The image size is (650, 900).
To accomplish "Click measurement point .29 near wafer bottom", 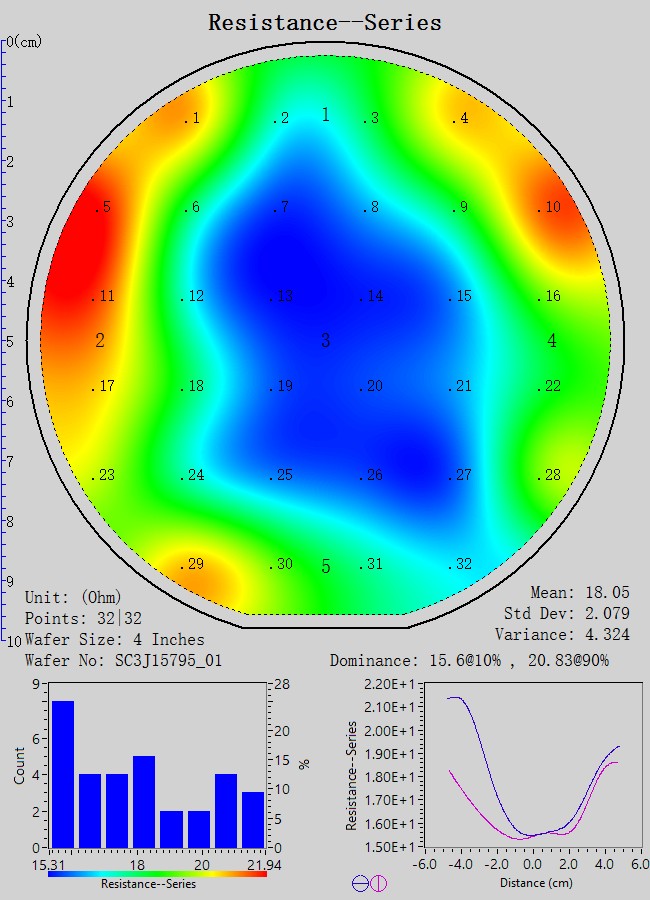I will 191,565.
